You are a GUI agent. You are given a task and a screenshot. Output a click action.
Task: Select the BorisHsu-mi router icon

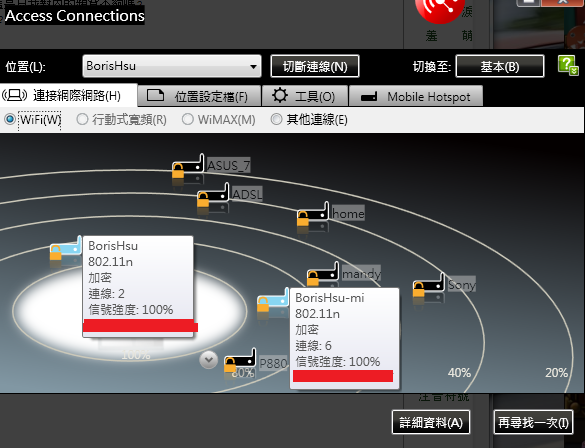tap(273, 300)
